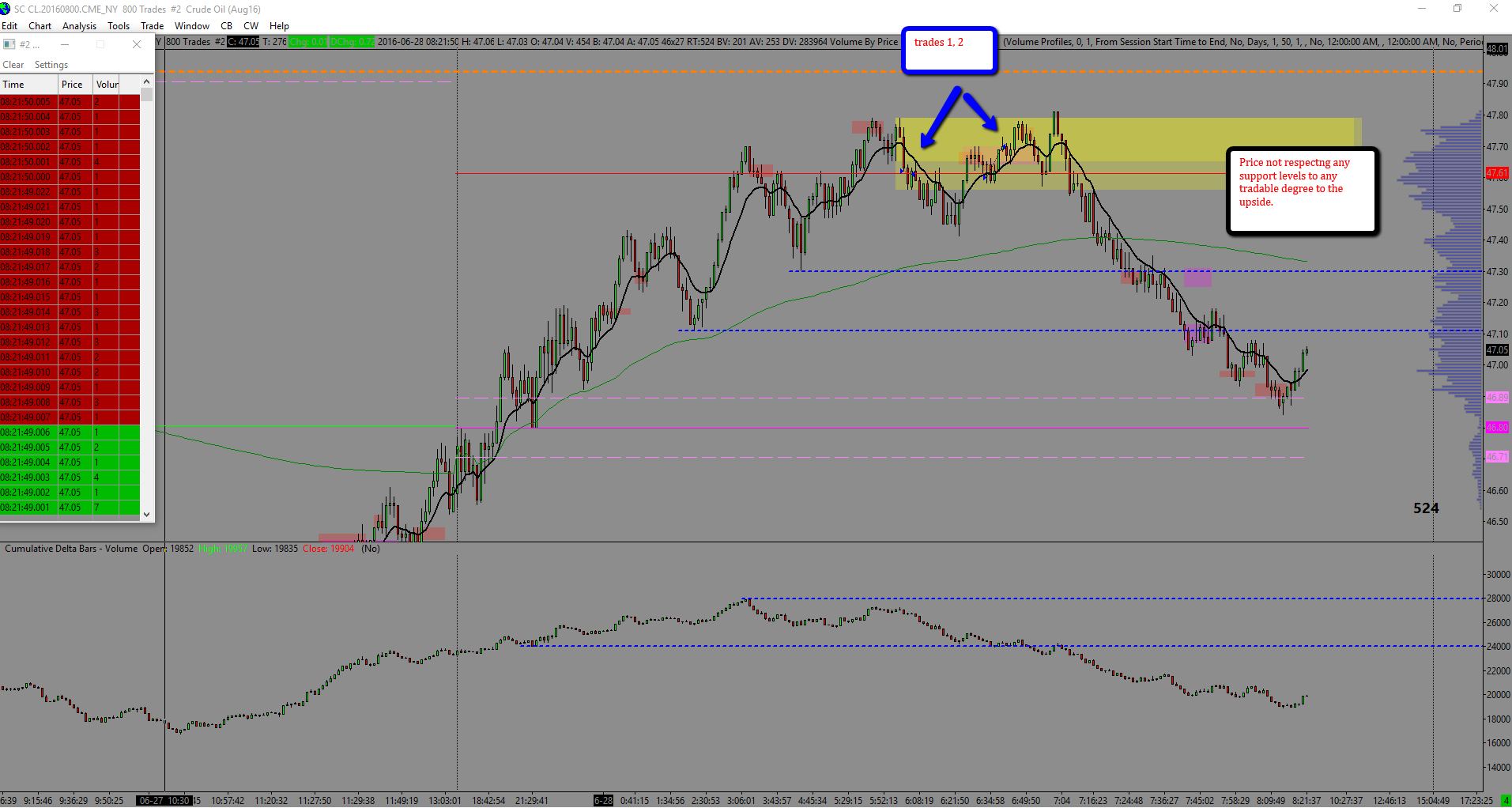Image resolution: width=1512 pixels, height=808 pixels.
Task: Close the #2 Time and Sales window
Action: pos(137,44)
